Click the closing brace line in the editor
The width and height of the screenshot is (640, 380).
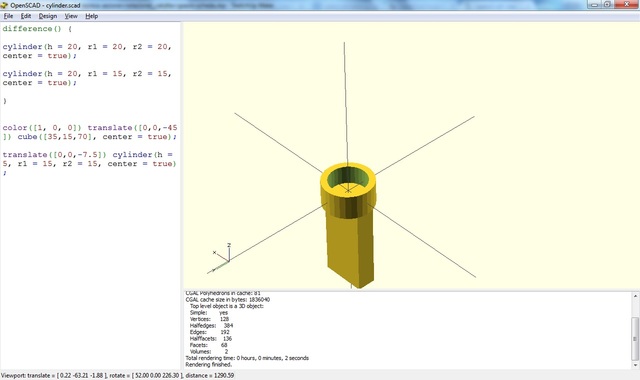[x=4, y=101]
